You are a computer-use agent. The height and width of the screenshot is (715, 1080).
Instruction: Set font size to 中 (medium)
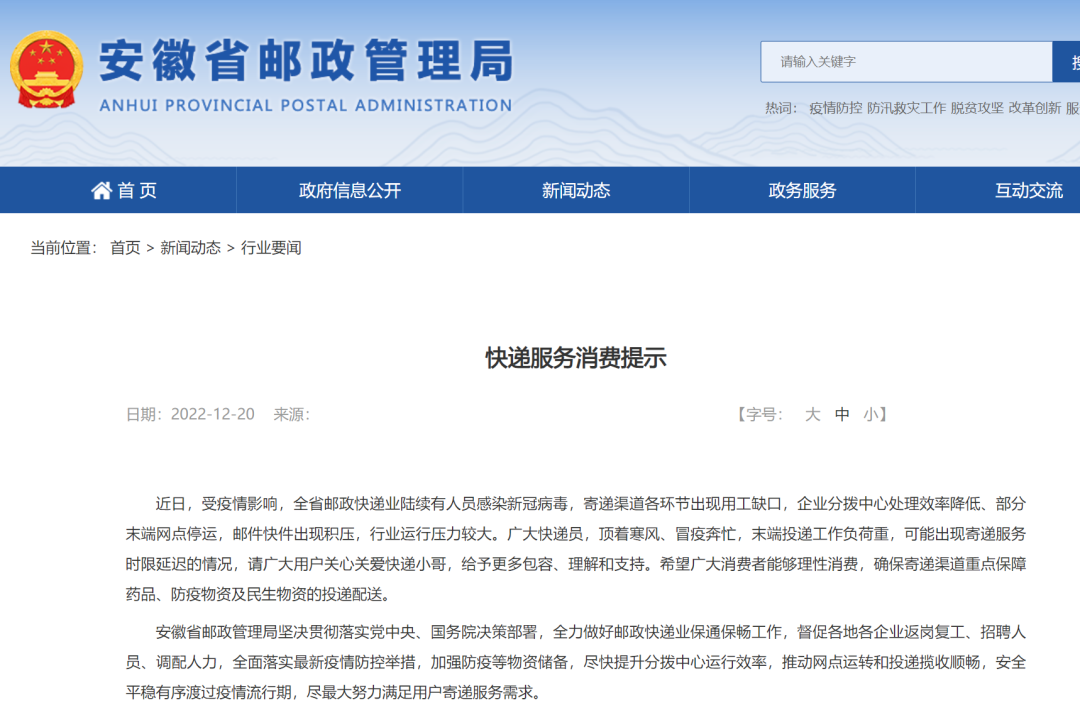(x=842, y=414)
